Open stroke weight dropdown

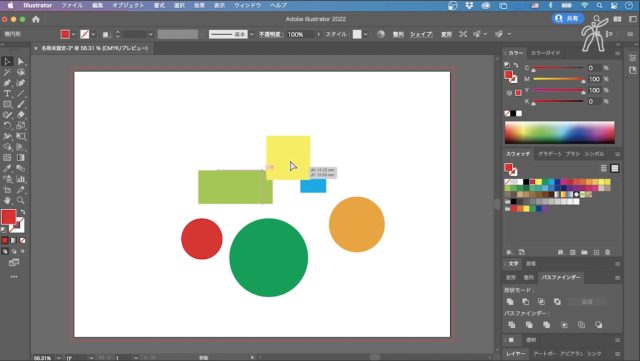pos(151,34)
